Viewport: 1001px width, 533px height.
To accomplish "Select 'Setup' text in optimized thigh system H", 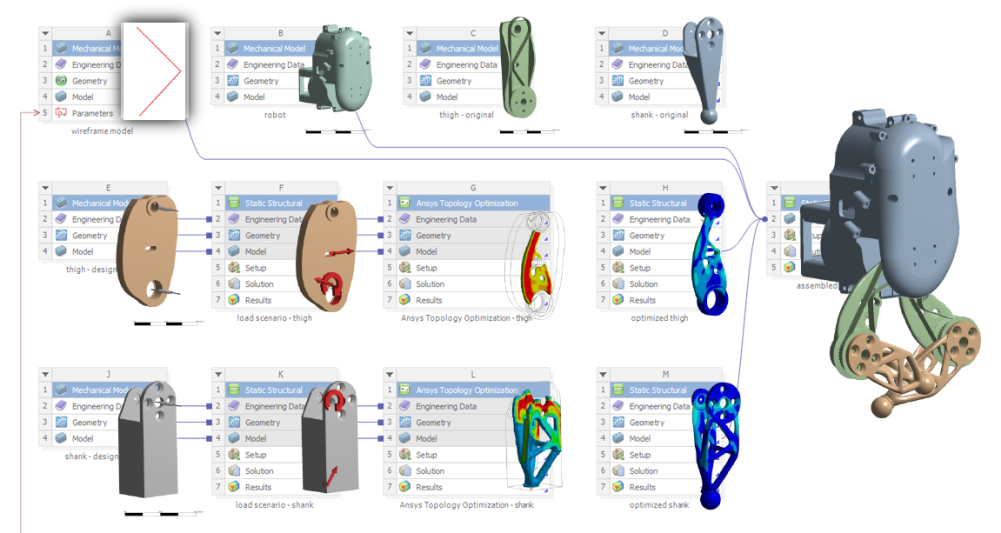I will [639, 267].
